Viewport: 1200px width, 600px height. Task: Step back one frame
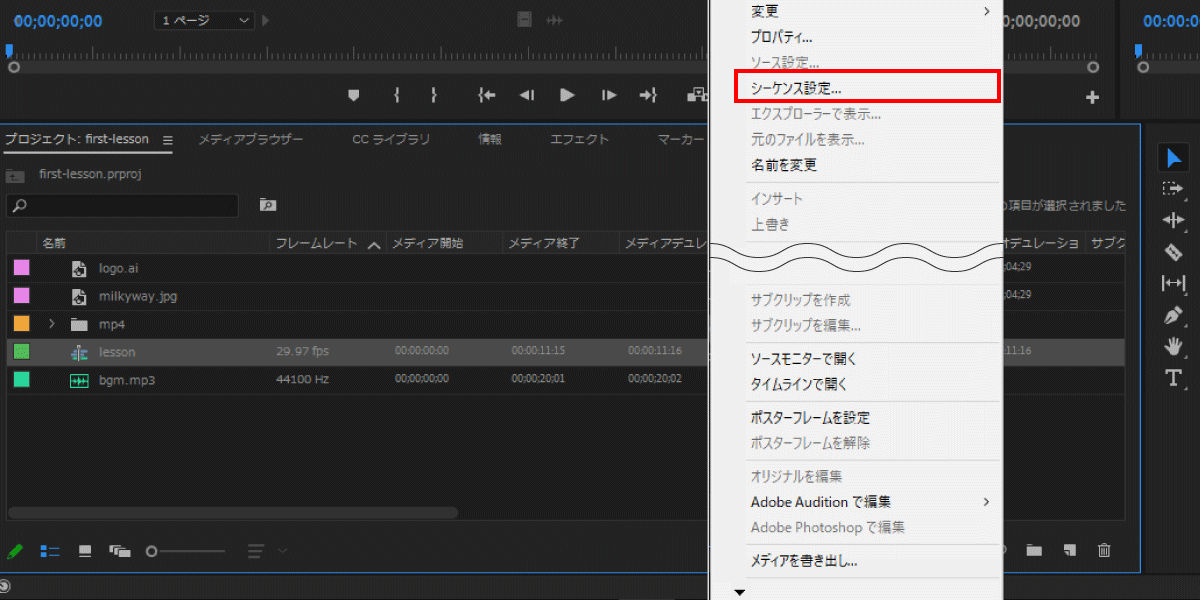(x=527, y=95)
